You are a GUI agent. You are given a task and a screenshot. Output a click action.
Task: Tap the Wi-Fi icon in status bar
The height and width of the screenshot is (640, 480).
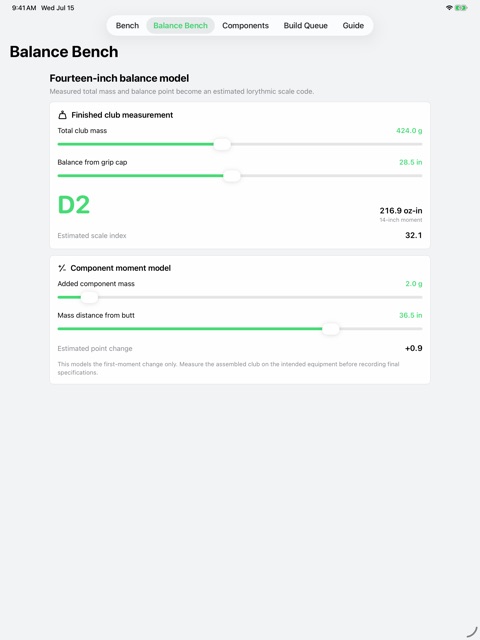coord(449,8)
